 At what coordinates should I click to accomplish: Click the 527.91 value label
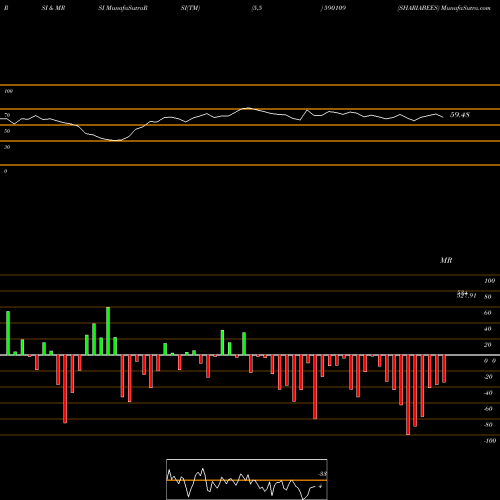466,296
